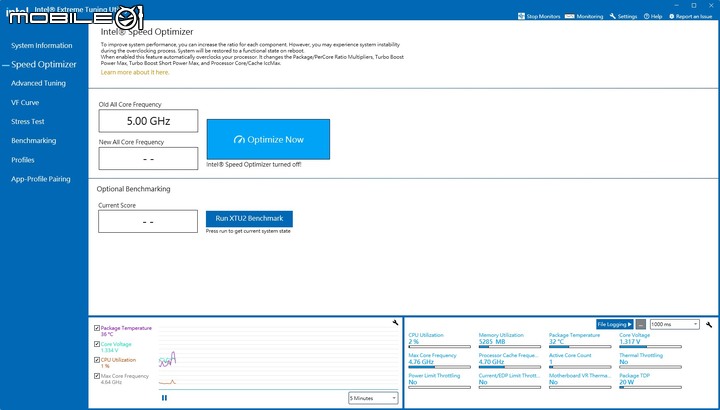Follow the 'Learn more about it here' link

[x=135, y=72]
